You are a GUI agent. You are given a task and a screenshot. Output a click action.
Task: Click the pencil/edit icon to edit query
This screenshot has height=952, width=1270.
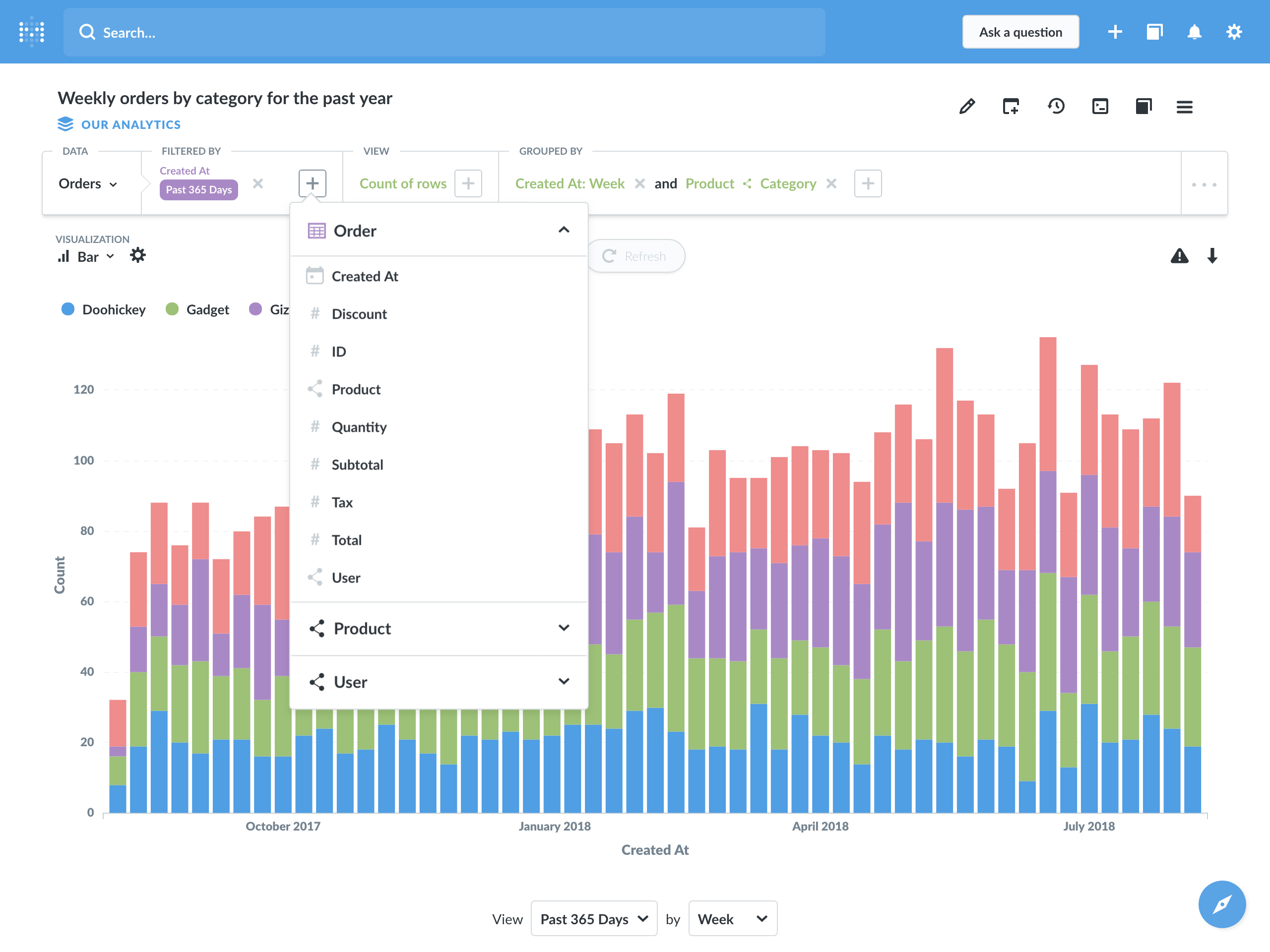tap(967, 106)
